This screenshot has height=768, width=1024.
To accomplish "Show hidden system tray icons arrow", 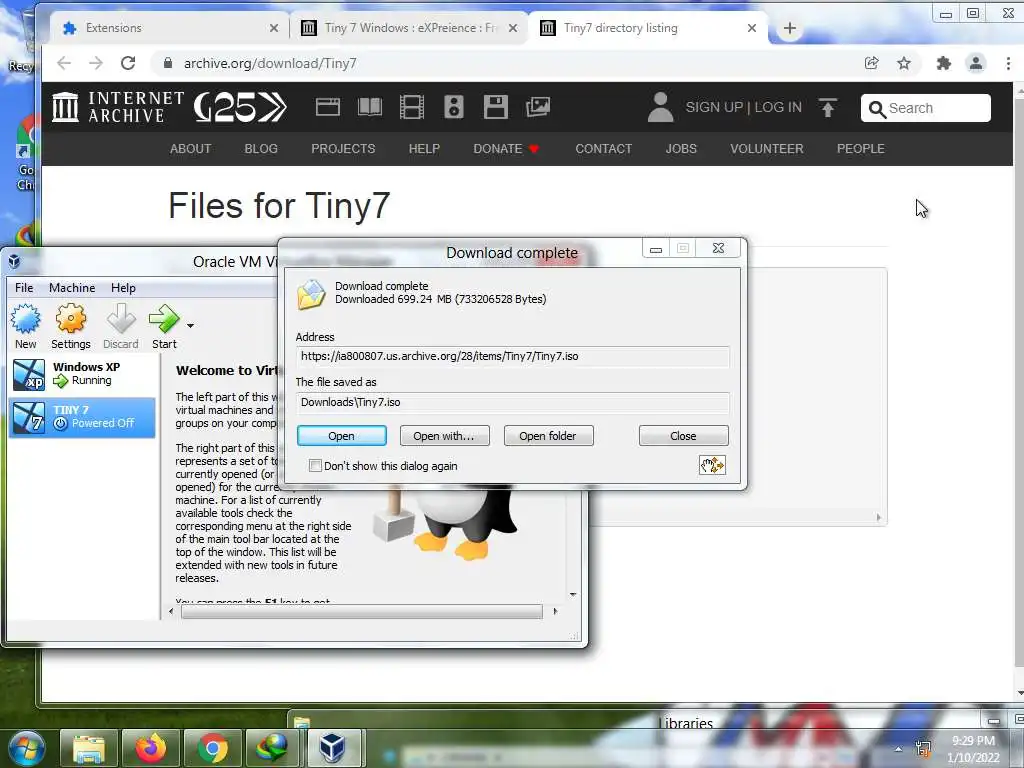I will click(x=898, y=750).
